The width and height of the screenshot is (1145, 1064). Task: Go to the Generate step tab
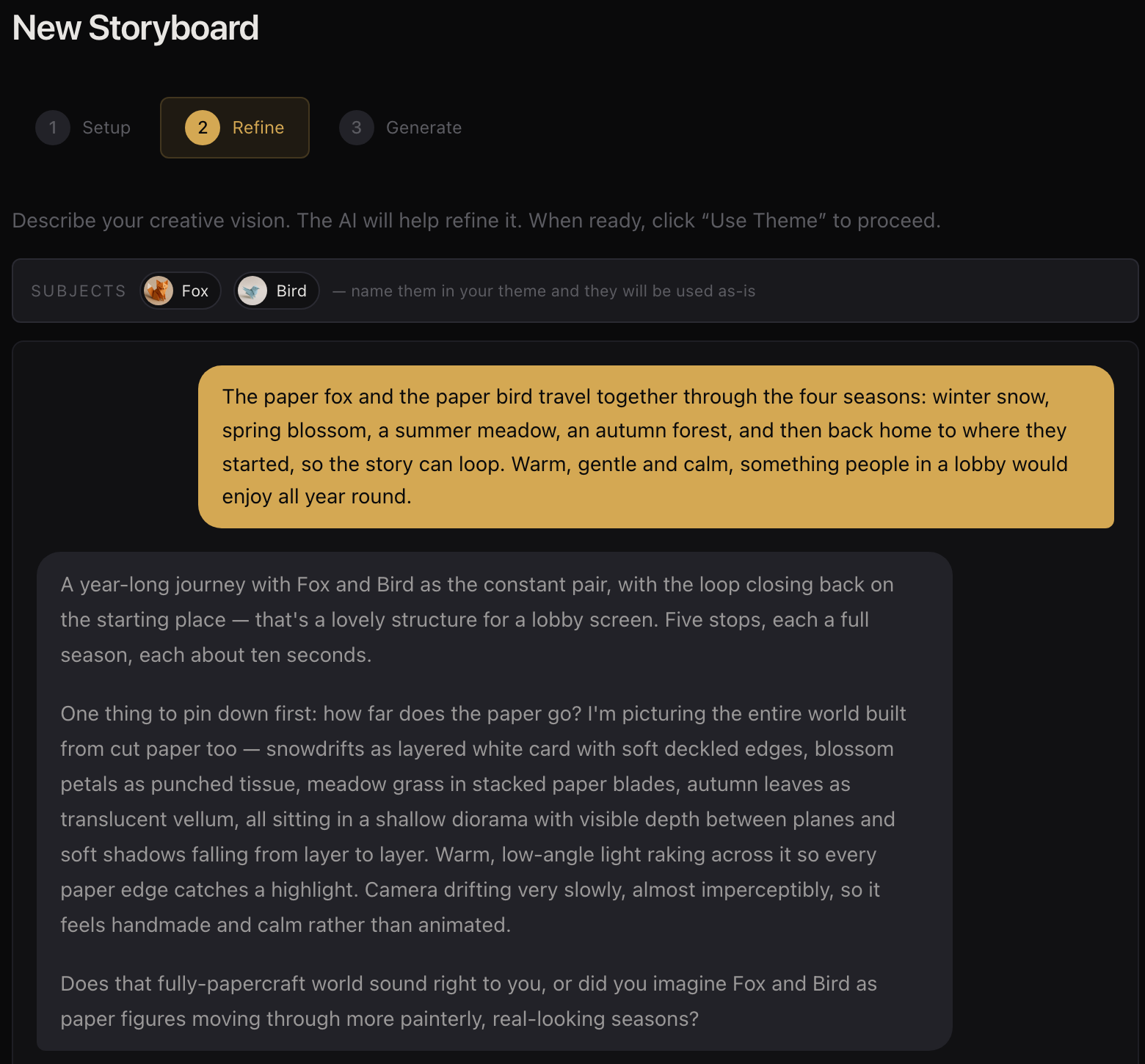(401, 128)
